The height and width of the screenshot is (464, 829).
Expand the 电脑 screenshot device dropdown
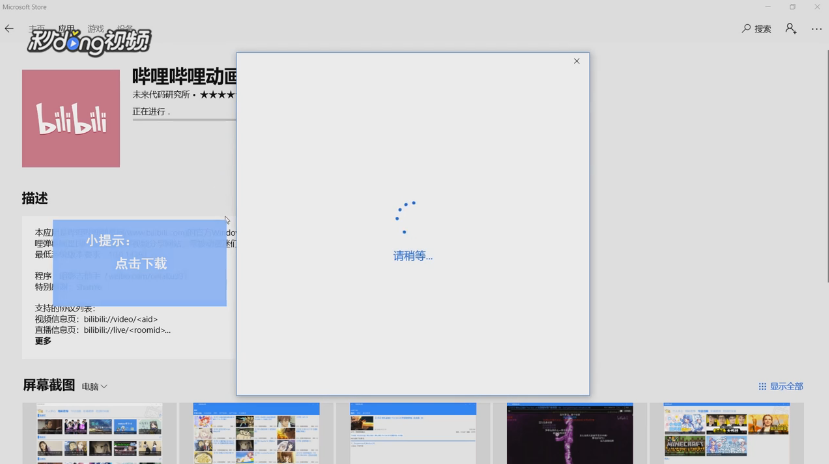pos(95,387)
